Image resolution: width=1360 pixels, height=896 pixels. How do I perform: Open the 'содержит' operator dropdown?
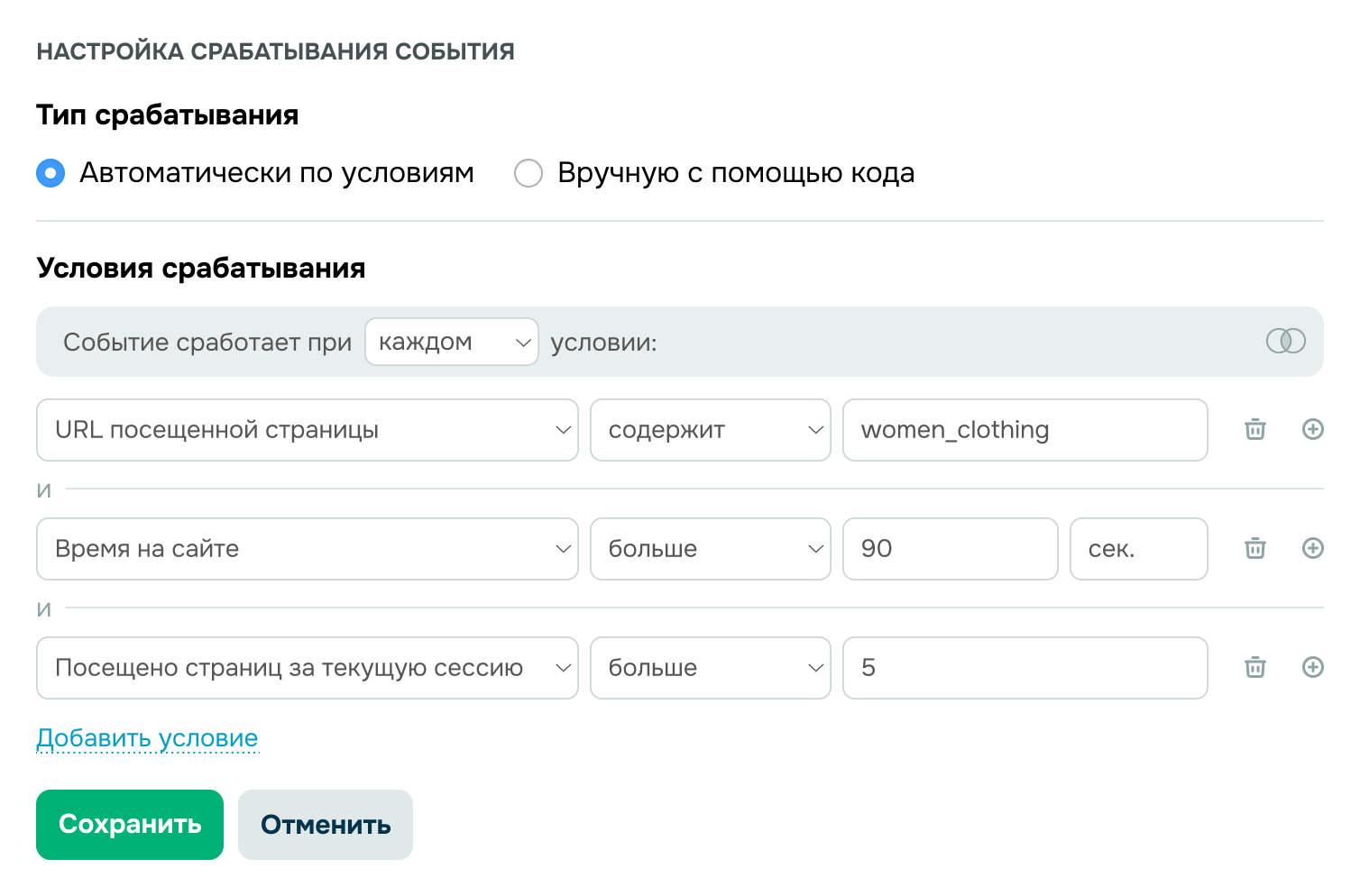(710, 430)
